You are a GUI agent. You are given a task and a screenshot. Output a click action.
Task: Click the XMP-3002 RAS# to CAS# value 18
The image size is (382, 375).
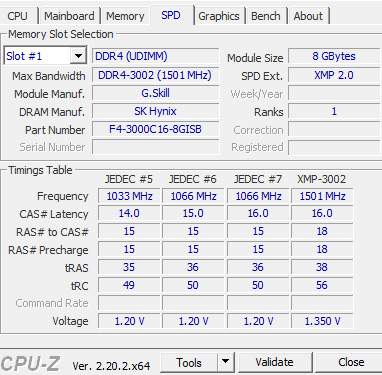point(322,231)
